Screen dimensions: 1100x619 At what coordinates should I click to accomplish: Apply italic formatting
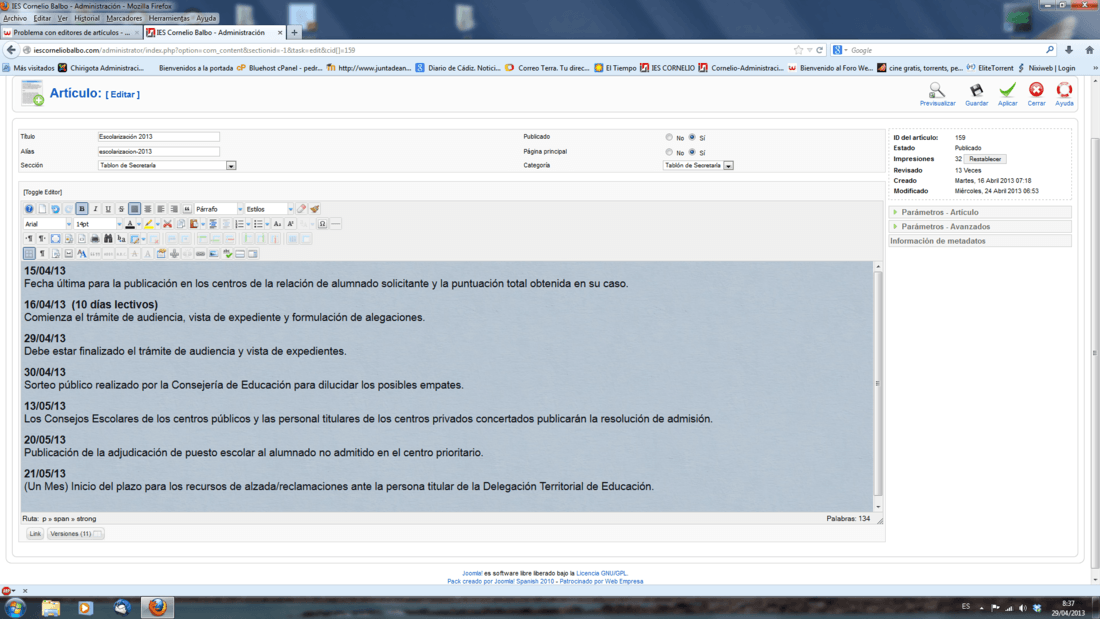[x=95, y=209]
